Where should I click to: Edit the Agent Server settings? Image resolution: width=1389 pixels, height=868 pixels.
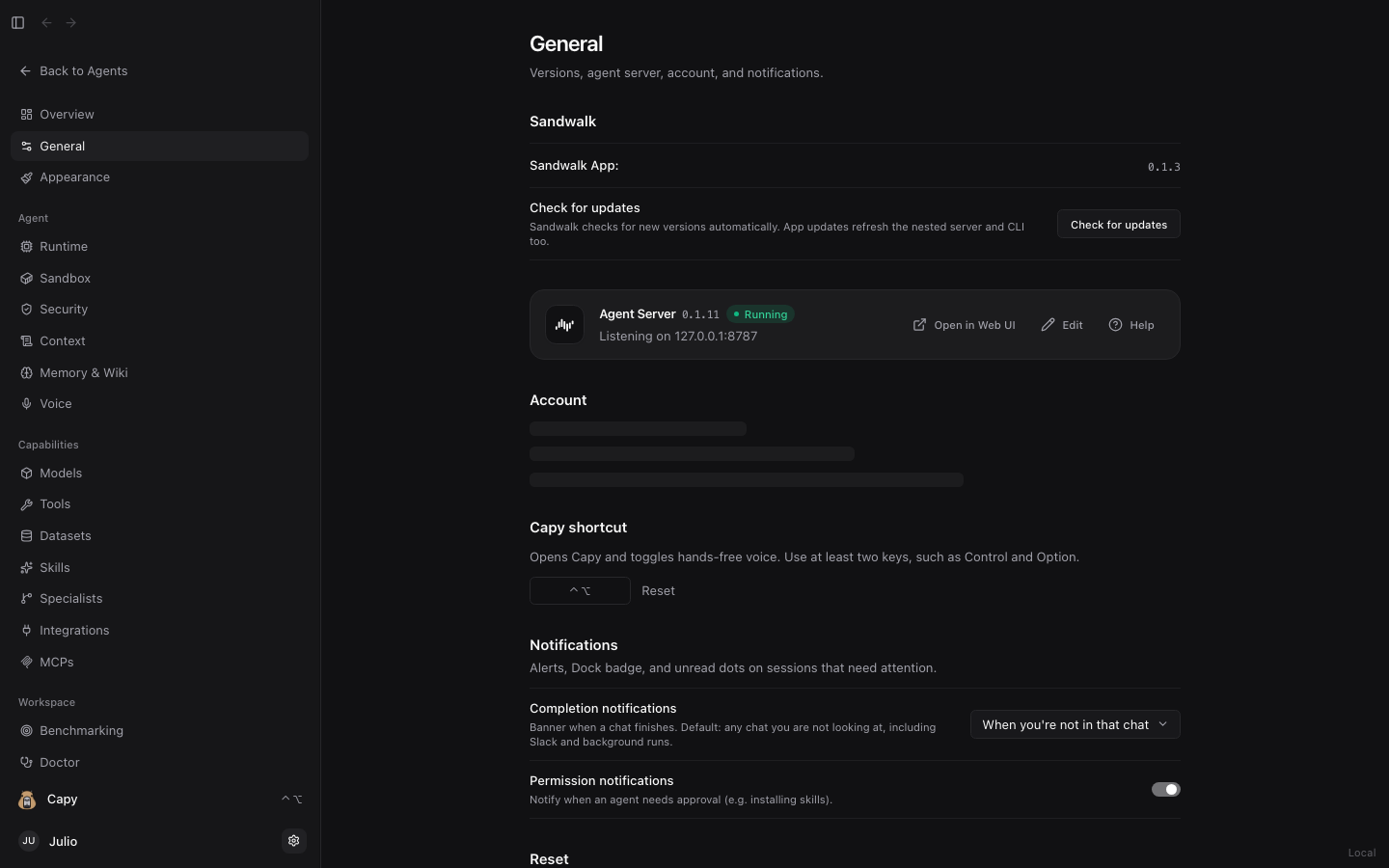click(x=1062, y=325)
